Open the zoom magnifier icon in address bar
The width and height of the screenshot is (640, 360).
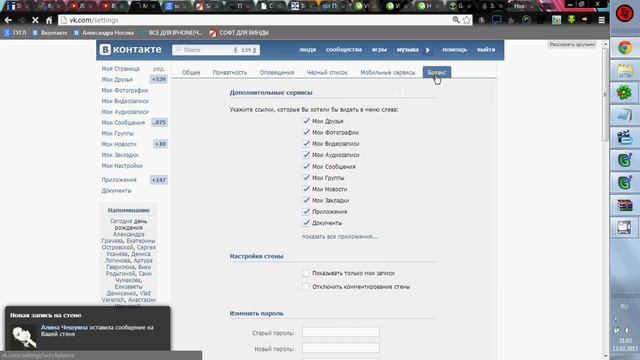pyautogui.click(x=456, y=20)
